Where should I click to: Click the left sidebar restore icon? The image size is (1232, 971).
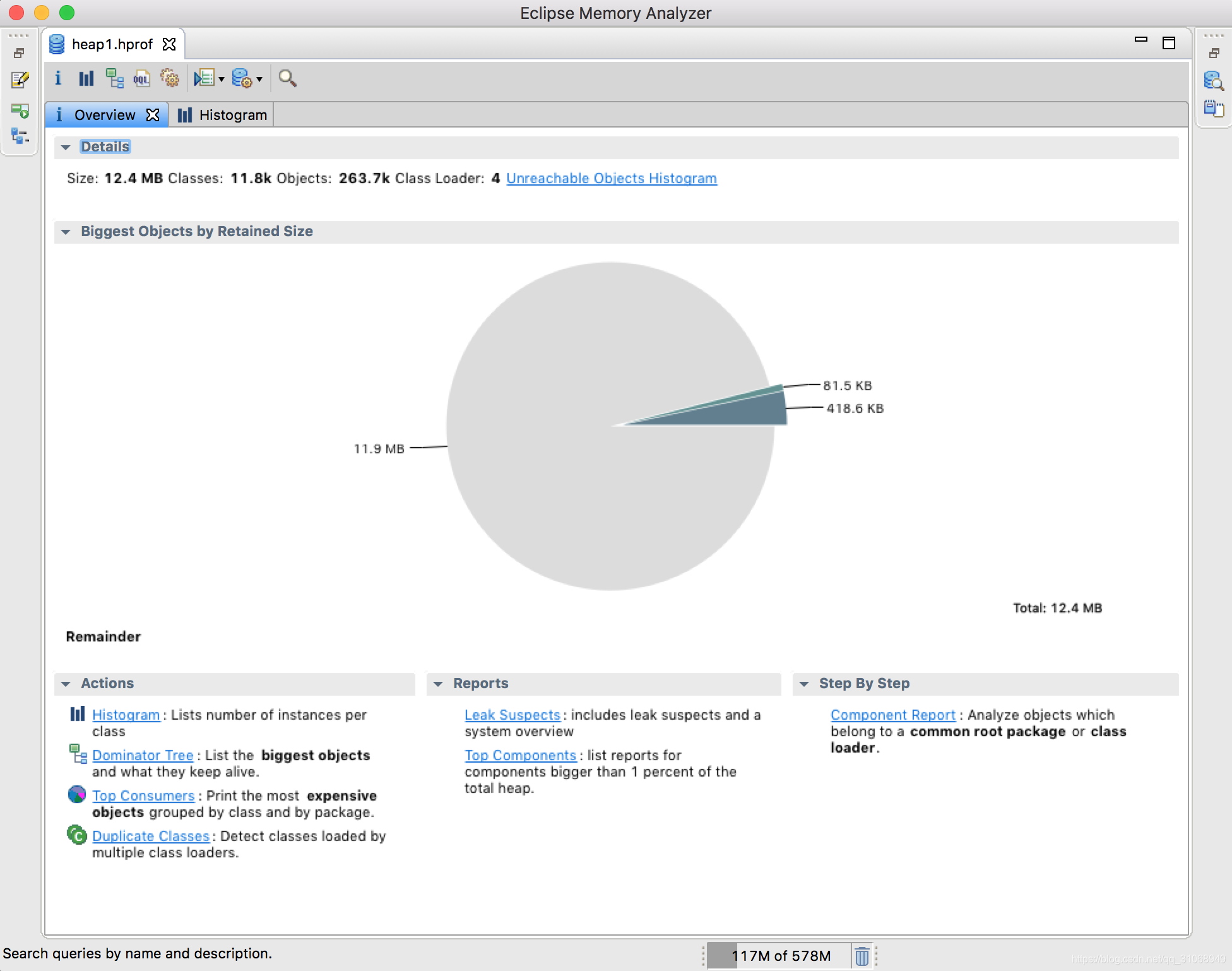(20, 53)
